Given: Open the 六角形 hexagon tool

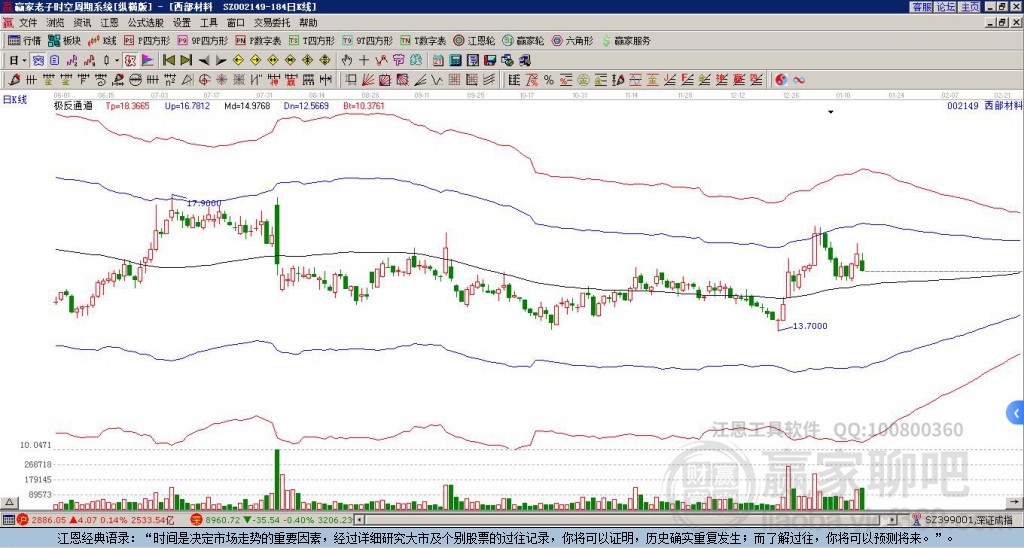Looking at the screenshot, I should 573,40.
